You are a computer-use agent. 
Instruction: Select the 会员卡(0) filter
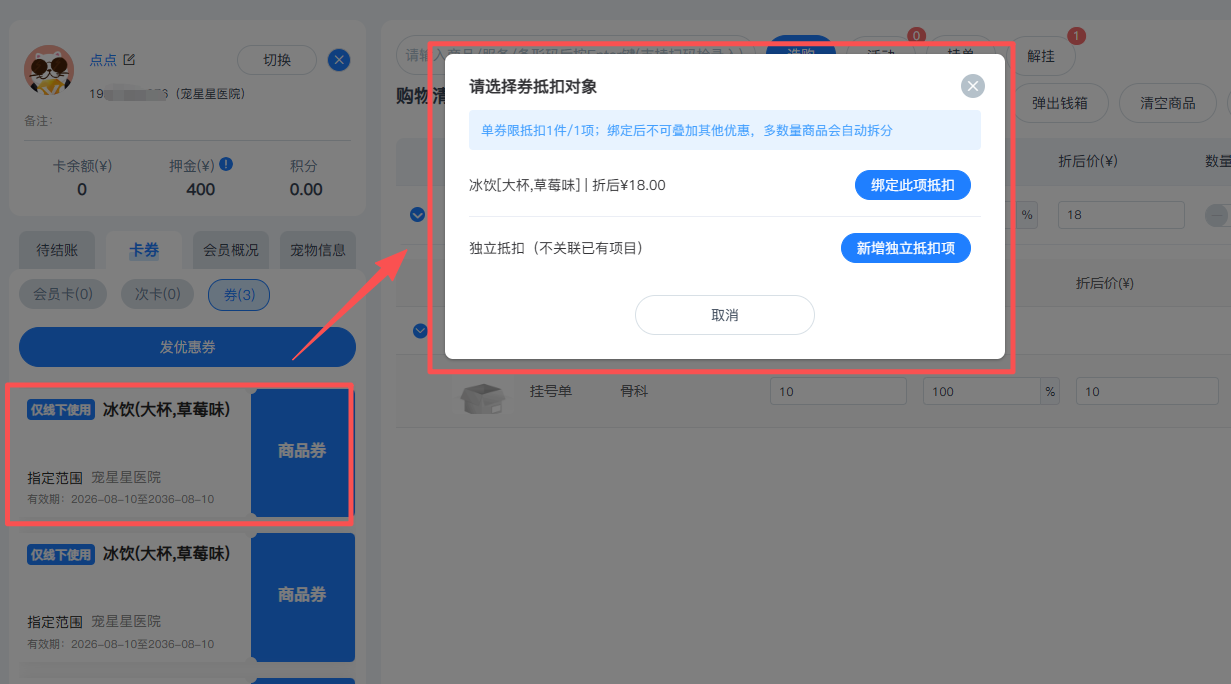point(63,294)
